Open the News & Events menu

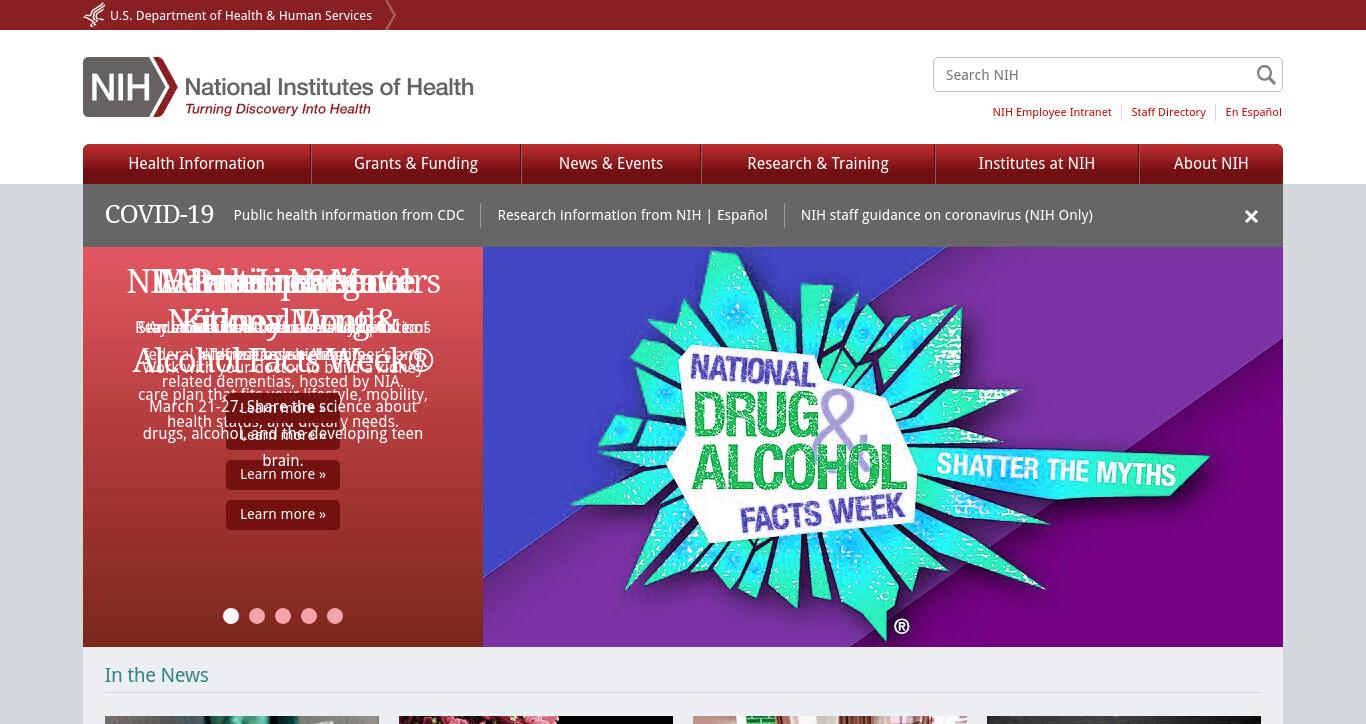coord(611,164)
